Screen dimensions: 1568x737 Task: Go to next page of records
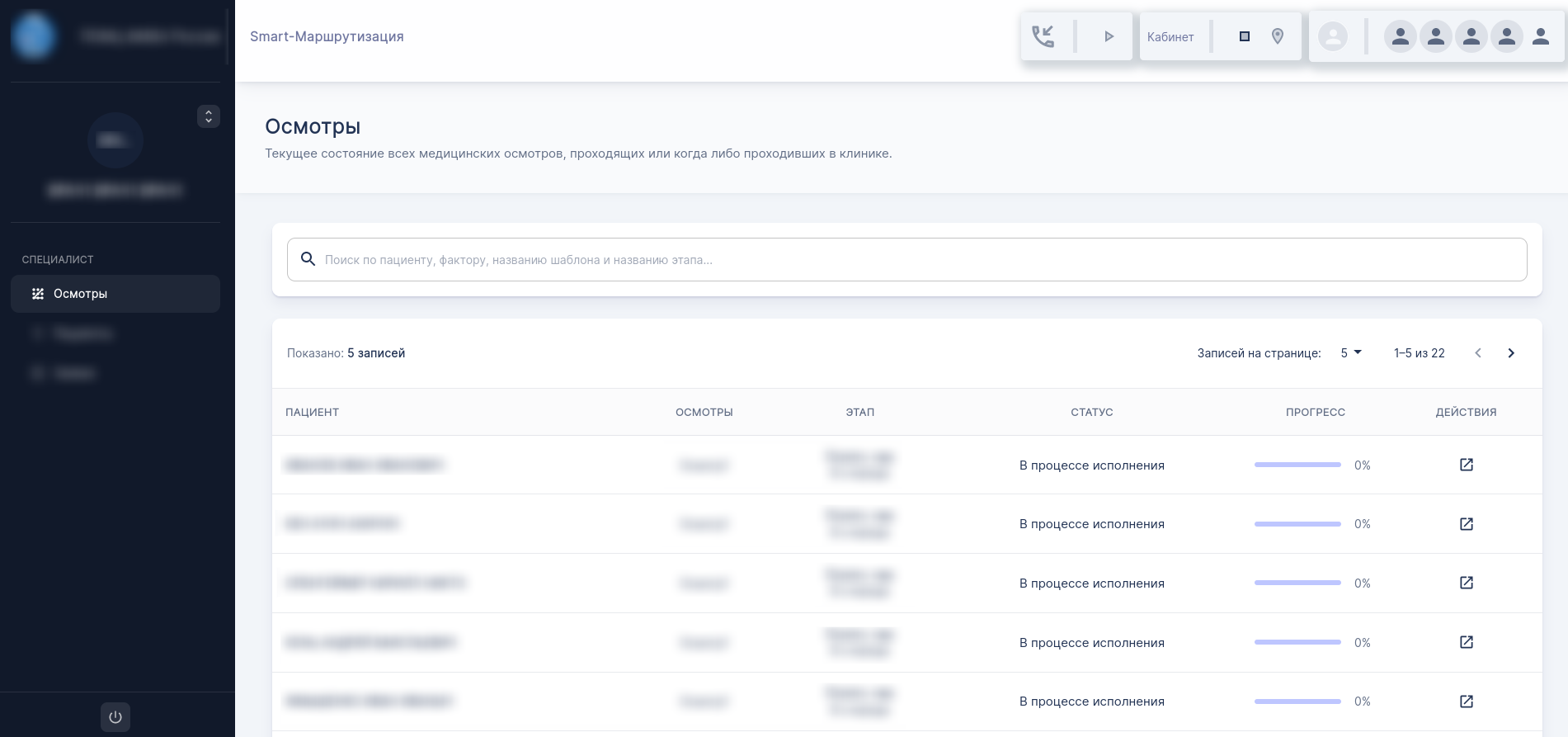[x=1510, y=353]
